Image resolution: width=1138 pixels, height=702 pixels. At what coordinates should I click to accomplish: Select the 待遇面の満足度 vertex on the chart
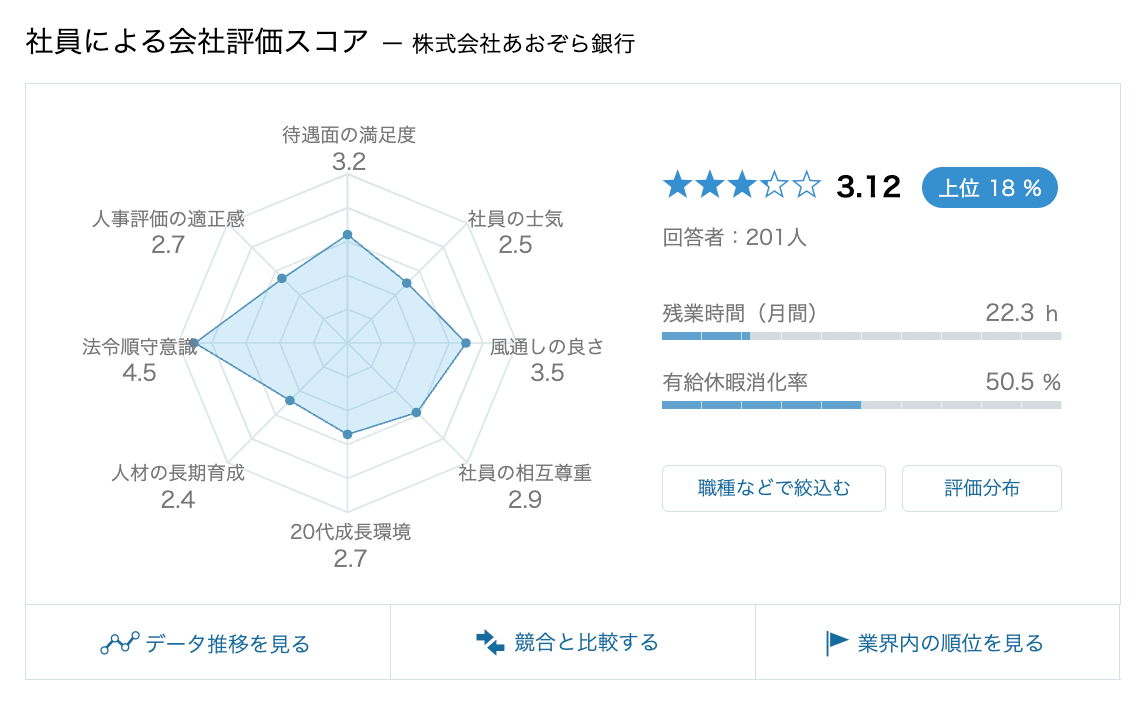point(346,233)
